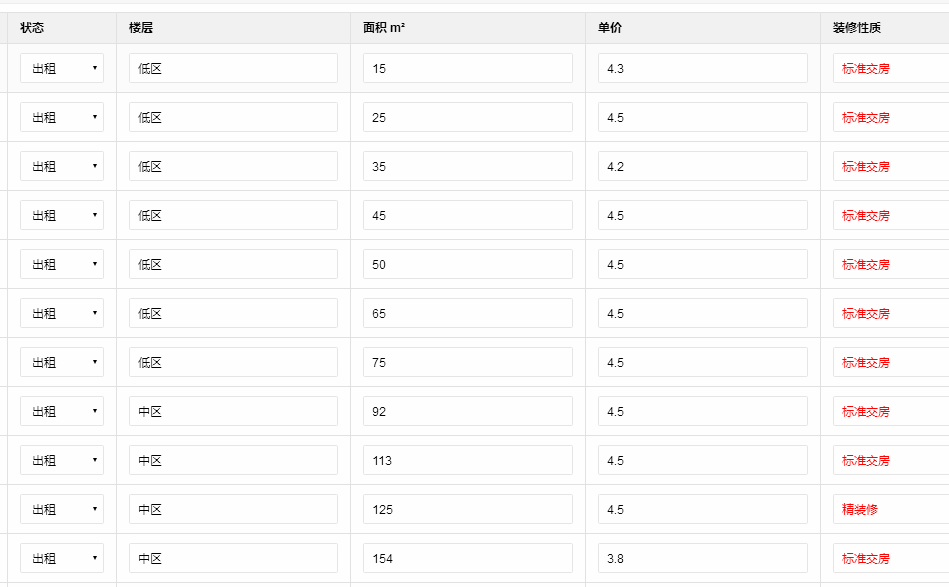
Task: Focus the unit price field showing 4.3
Action: pos(702,68)
